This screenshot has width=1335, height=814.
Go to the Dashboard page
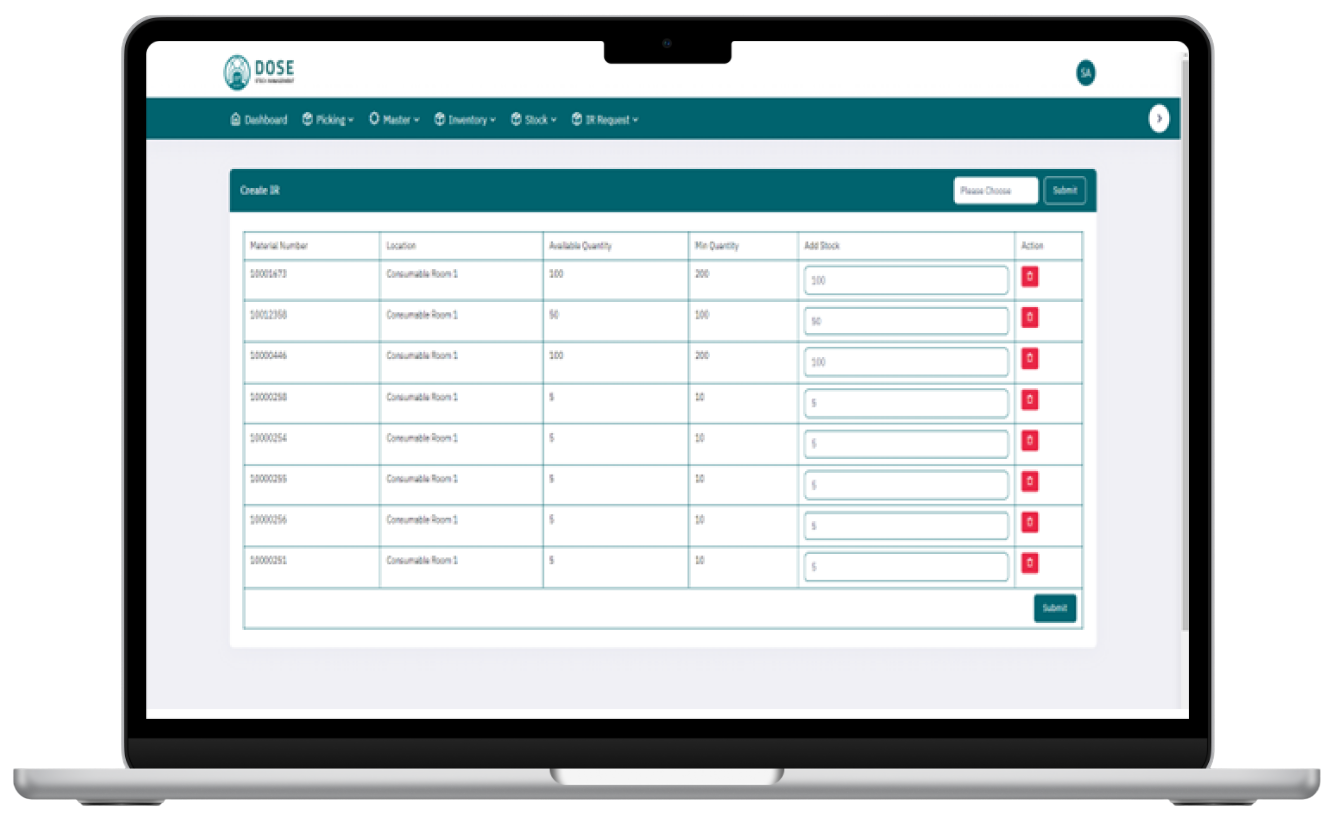pos(259,120)
